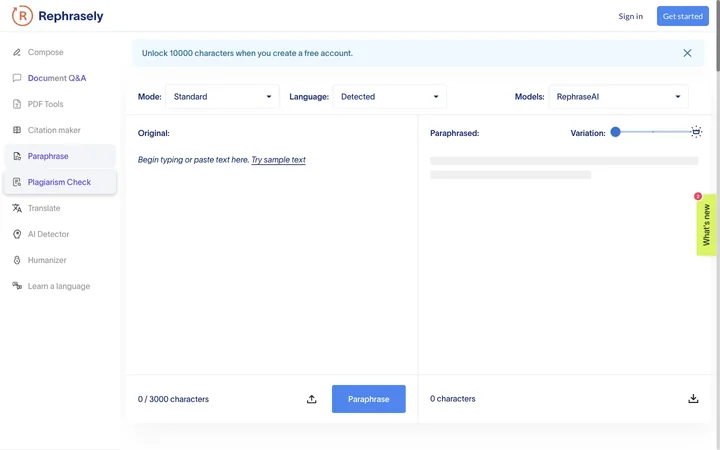The height and width of the screenshot is (450, 720).
Task: Open Document Q&A in the sidebar
Action: (60, 78)
